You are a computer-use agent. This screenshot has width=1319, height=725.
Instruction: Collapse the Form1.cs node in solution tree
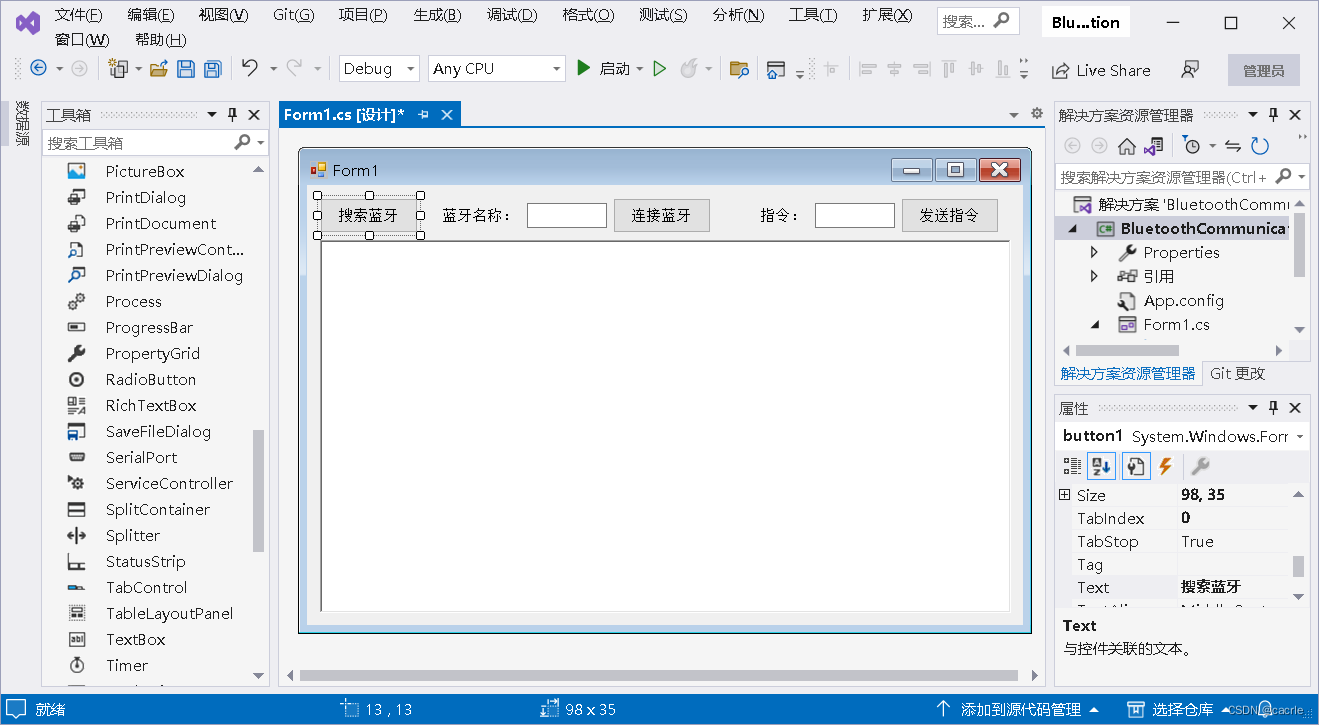pyautogui.click(x=1094, y=324)
